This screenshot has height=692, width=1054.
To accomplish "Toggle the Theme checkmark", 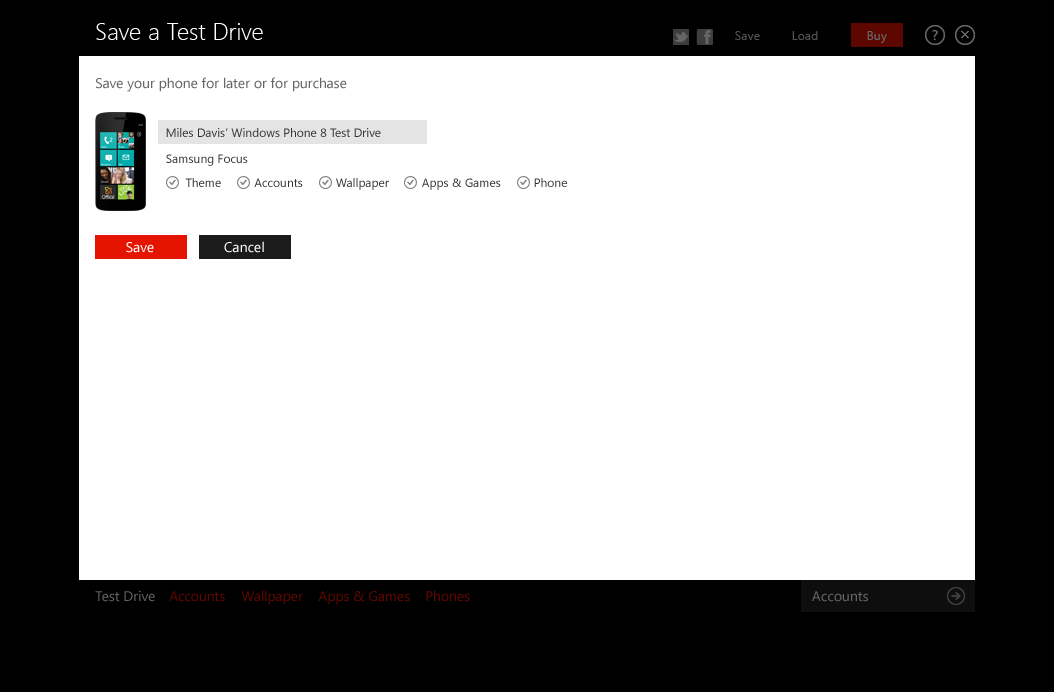I will click(173, 183).
